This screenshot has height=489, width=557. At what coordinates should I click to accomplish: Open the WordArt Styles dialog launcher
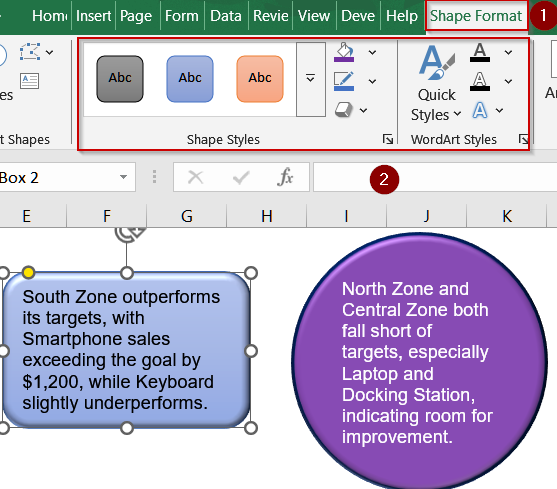(523, 139)
